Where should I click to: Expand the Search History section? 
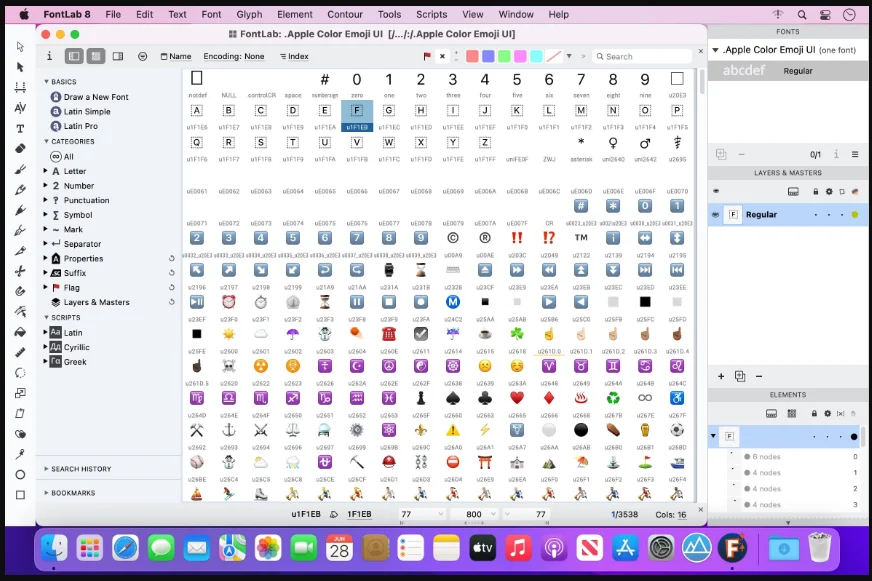pyautogui.click(x=46, y=469)
